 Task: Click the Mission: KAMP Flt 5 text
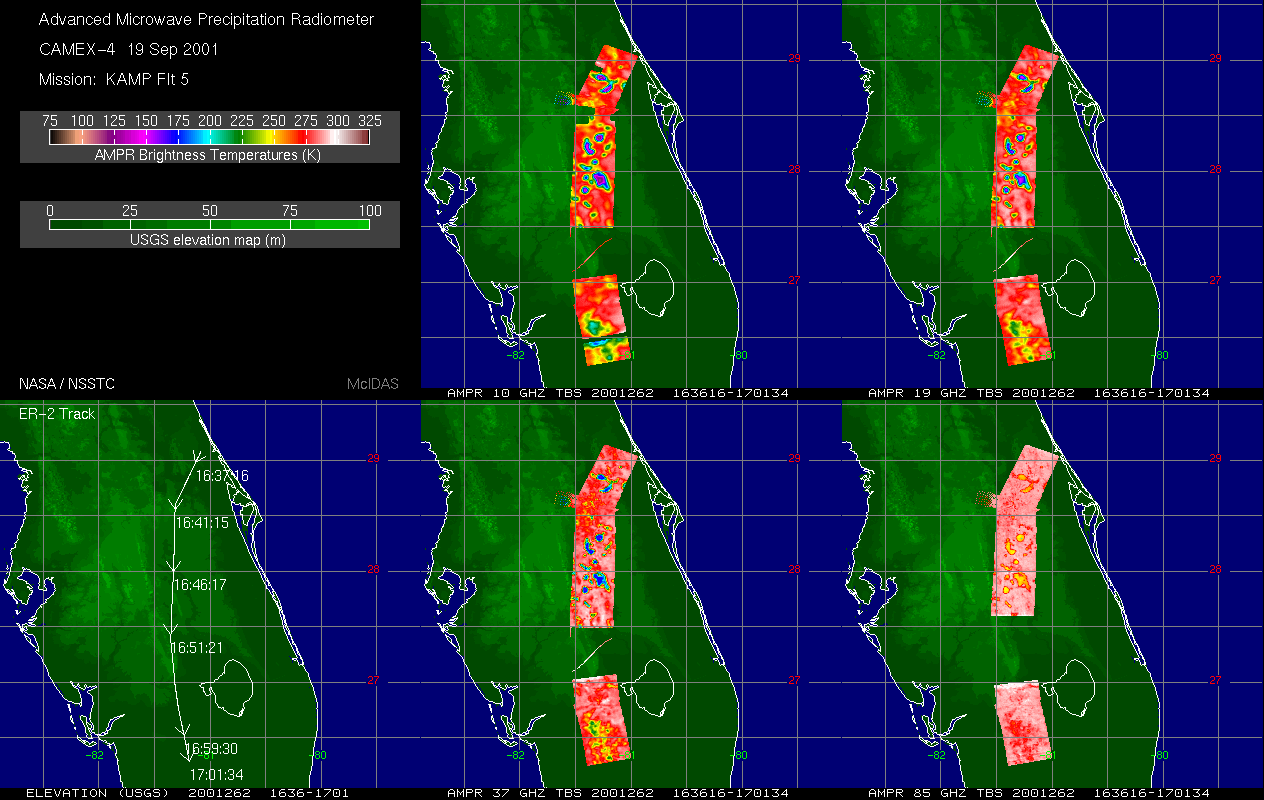[114, 78]
